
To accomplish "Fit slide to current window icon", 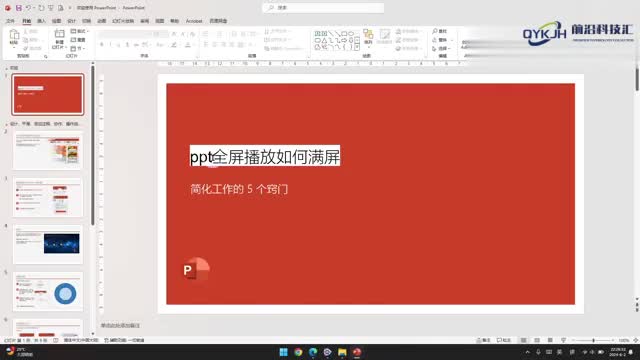I will (636, 340).
